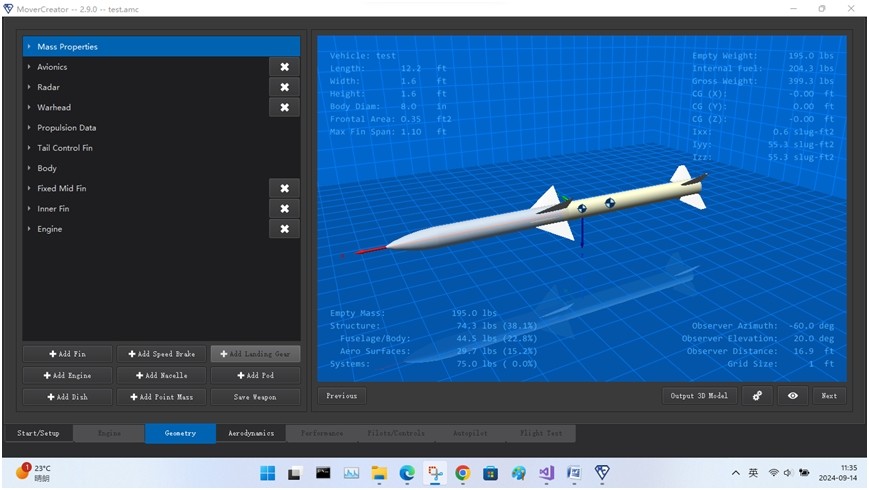Open the Engine tab in the bottom tab bar
869x490 pixels.
[x=109, y=433]
